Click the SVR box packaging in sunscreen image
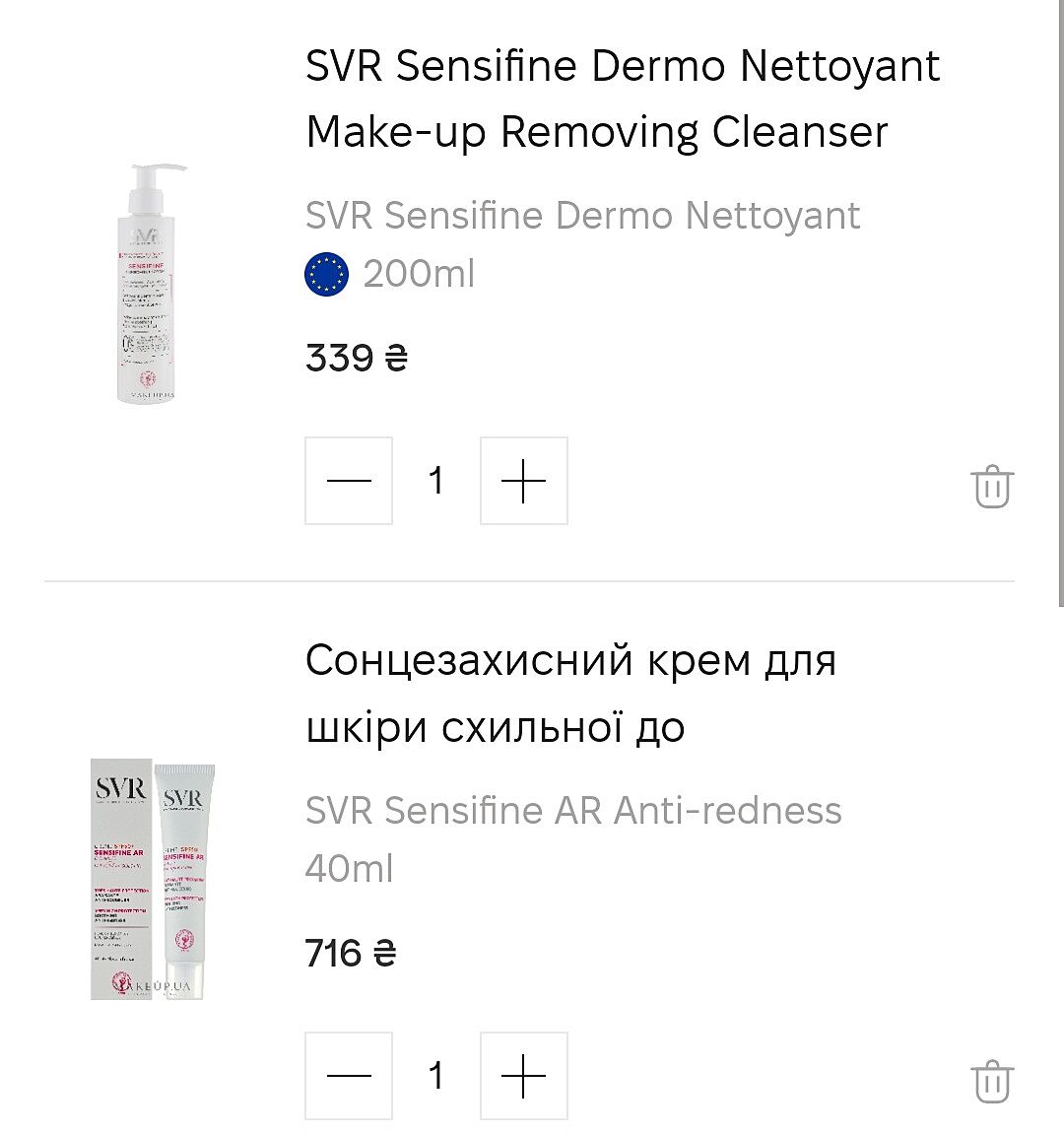Screen dimensions: 1064x1132 point(120,877)
